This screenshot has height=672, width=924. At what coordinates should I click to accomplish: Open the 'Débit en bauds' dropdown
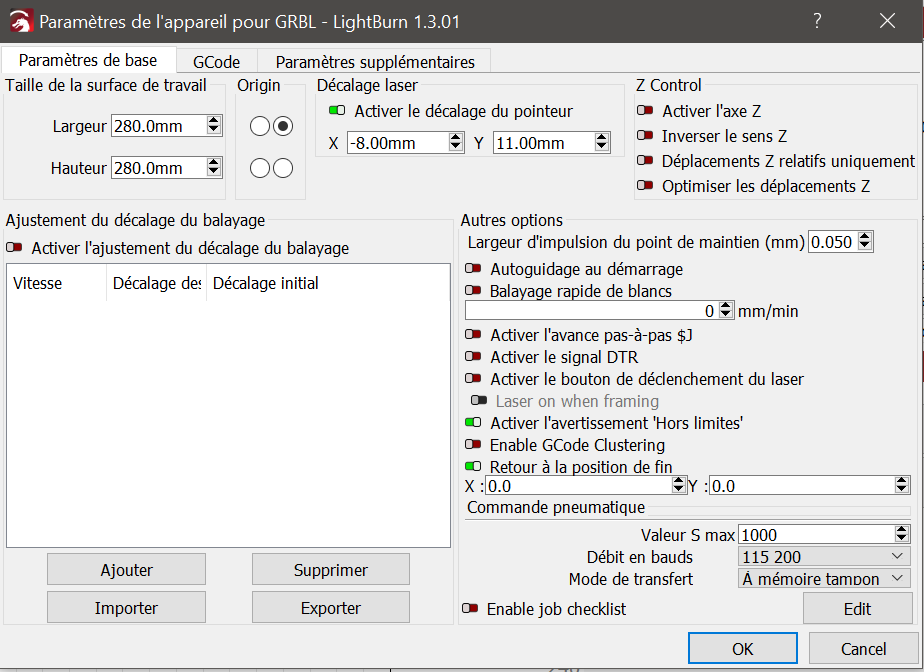click(823, 557)
